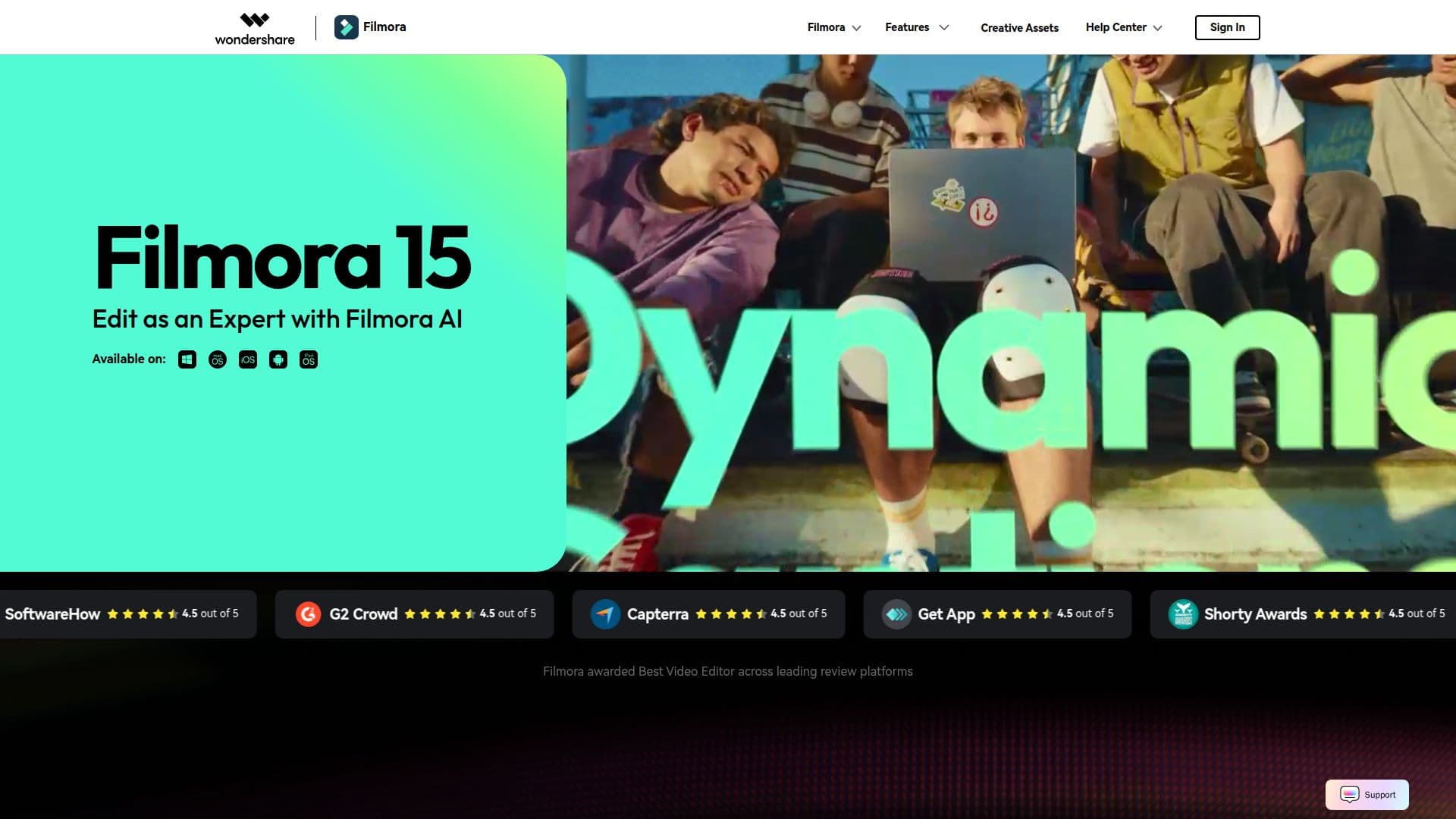Click the Wondershare logo
Viewport: 1456px width, 819px height.
[x=255, y=28]
